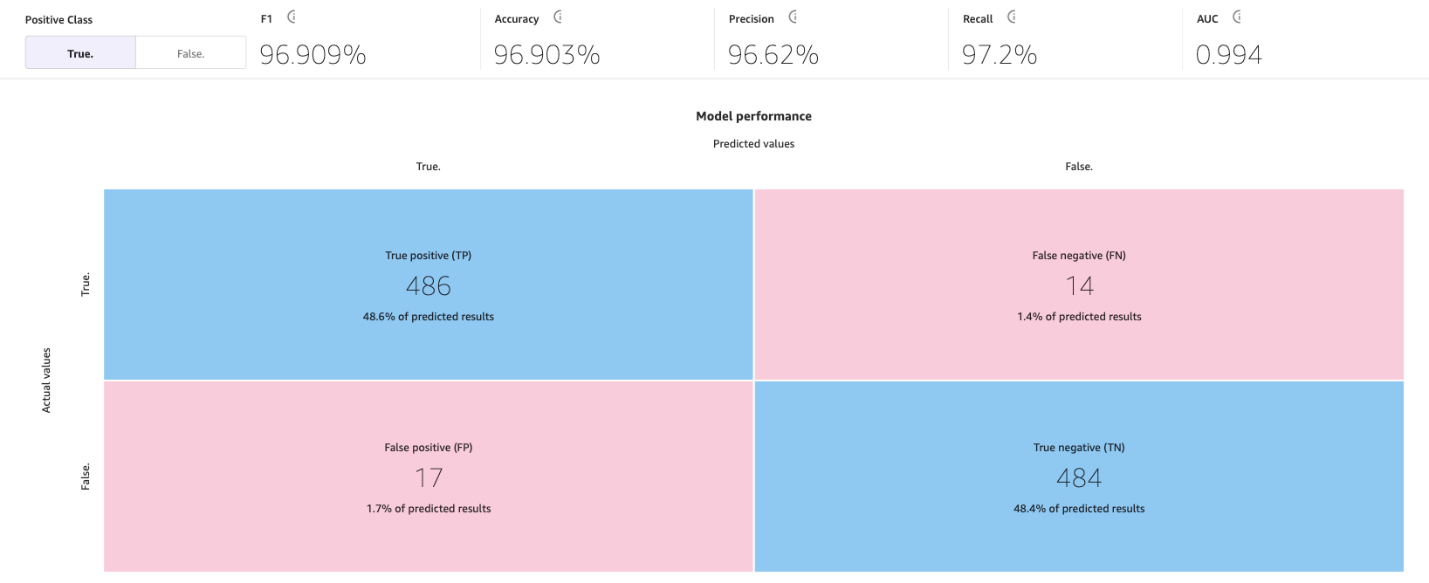Screen dimensions: 1429x583
Task: Click the Positive Class label
Action: (59, 19)
